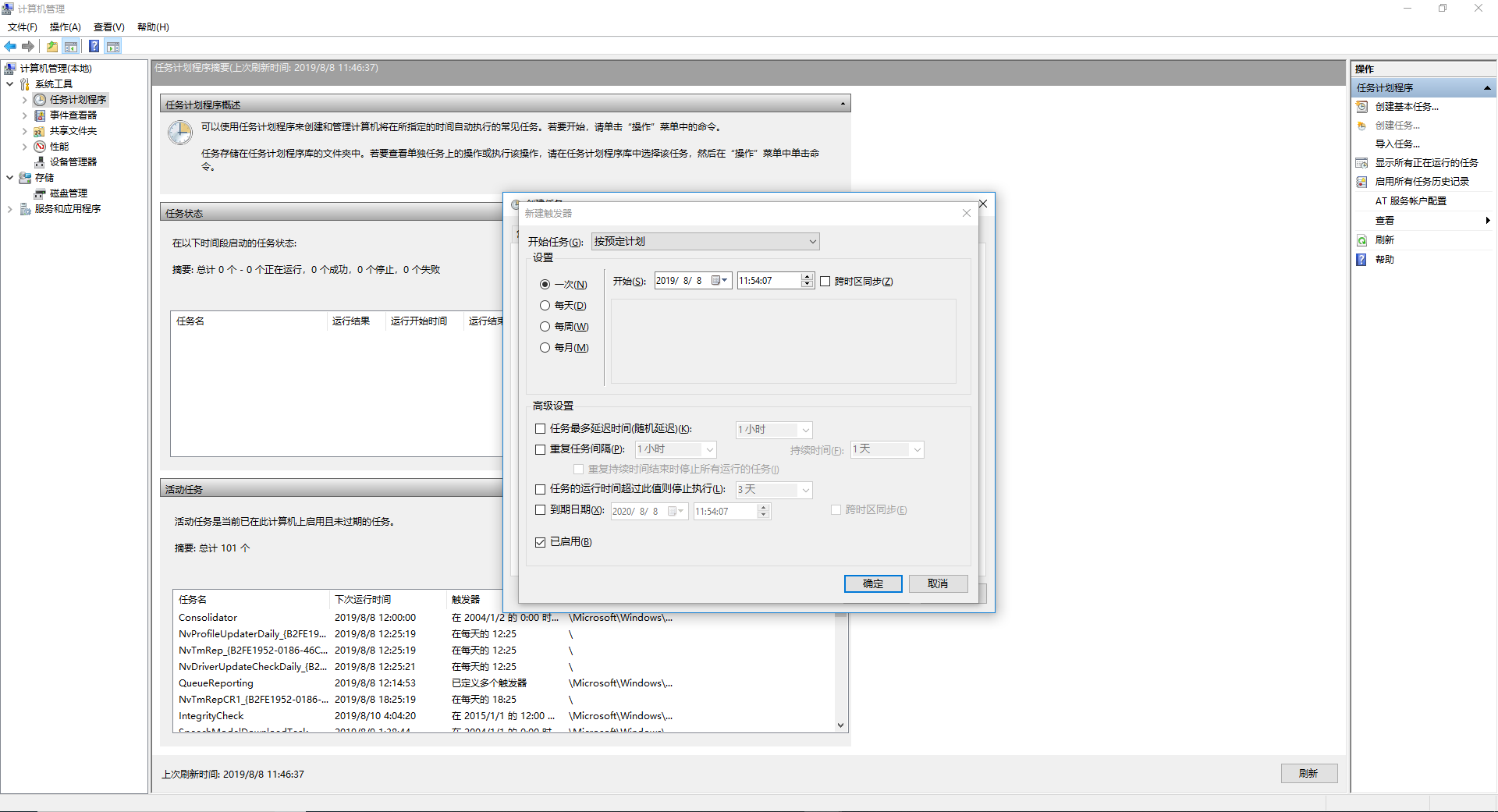Click the 确定 button in trigger dialog
The image size is (1498, 812).
[873, 584]
